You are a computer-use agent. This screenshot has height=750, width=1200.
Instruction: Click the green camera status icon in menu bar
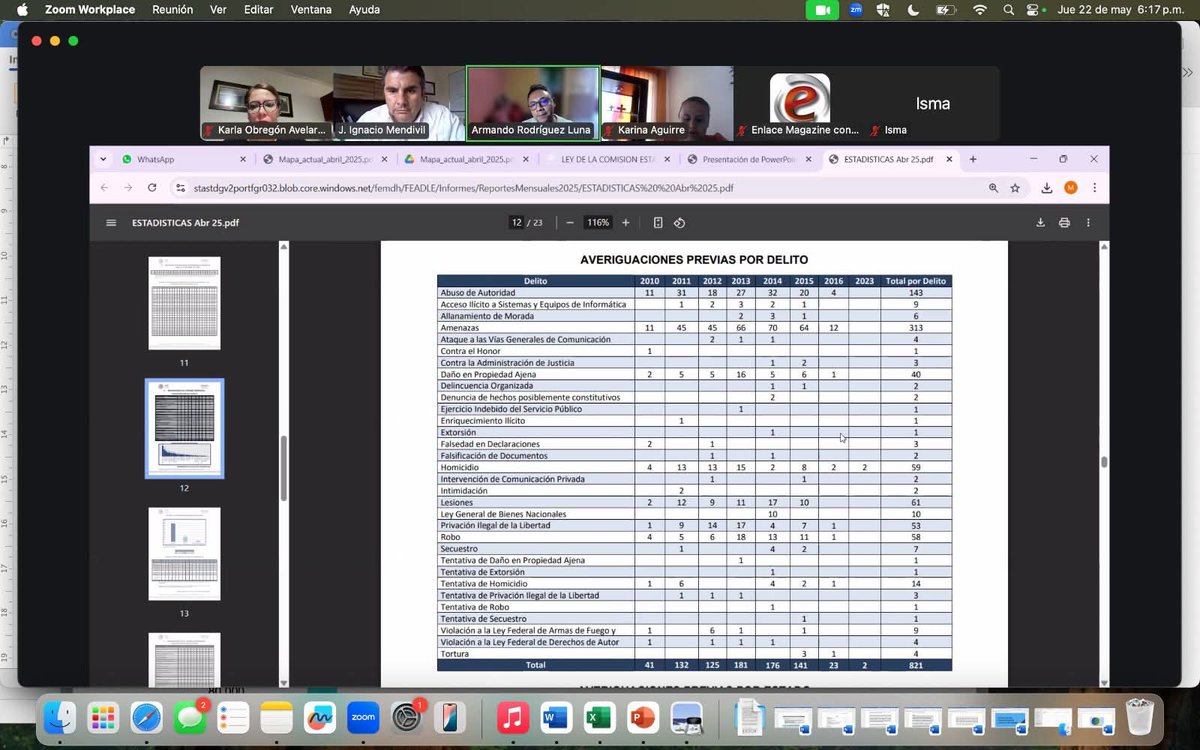coord(823,10)
